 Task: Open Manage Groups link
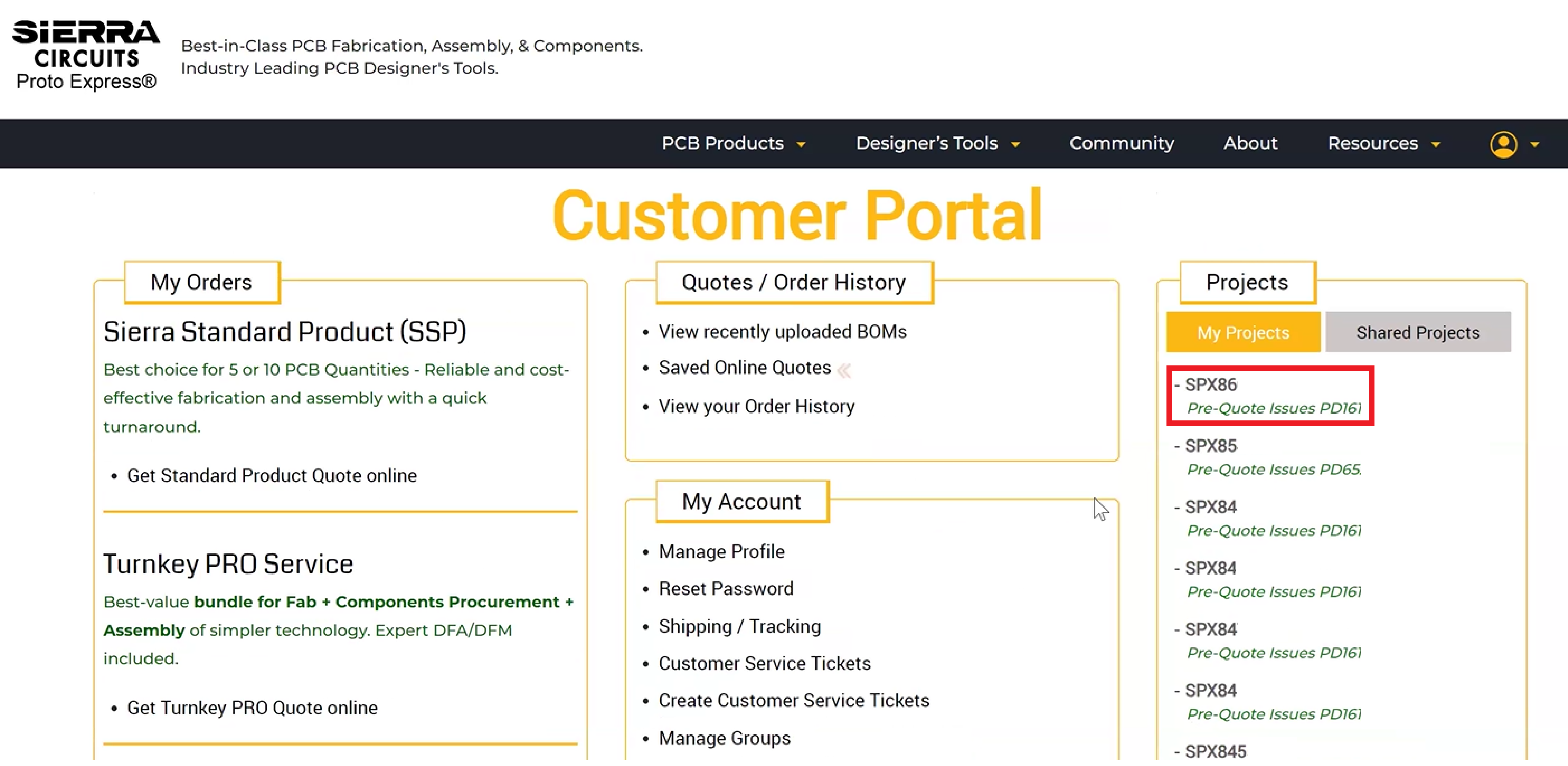point(724,739)
